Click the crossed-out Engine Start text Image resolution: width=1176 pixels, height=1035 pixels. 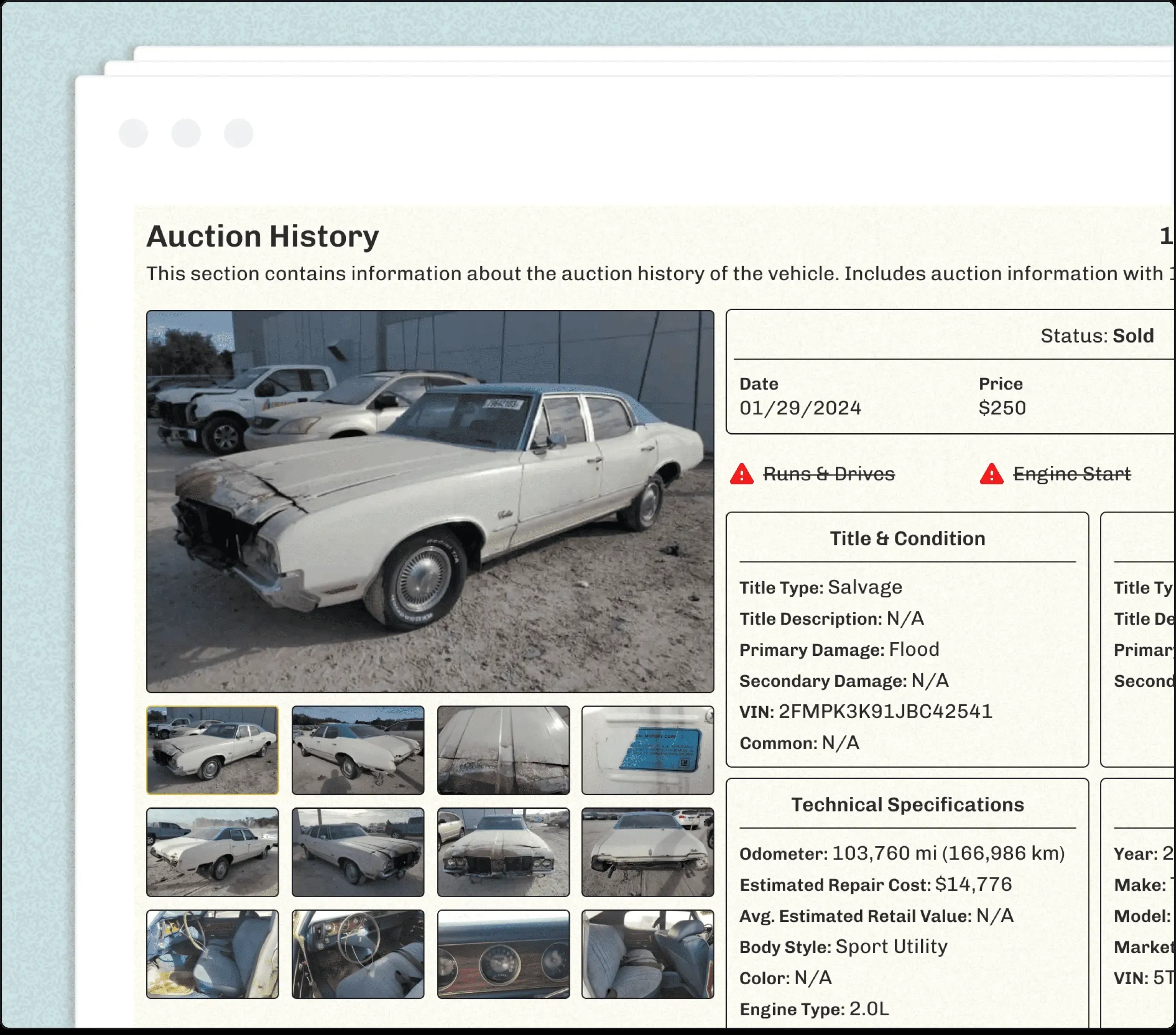pyautogui.click(x=1071, y=474)
